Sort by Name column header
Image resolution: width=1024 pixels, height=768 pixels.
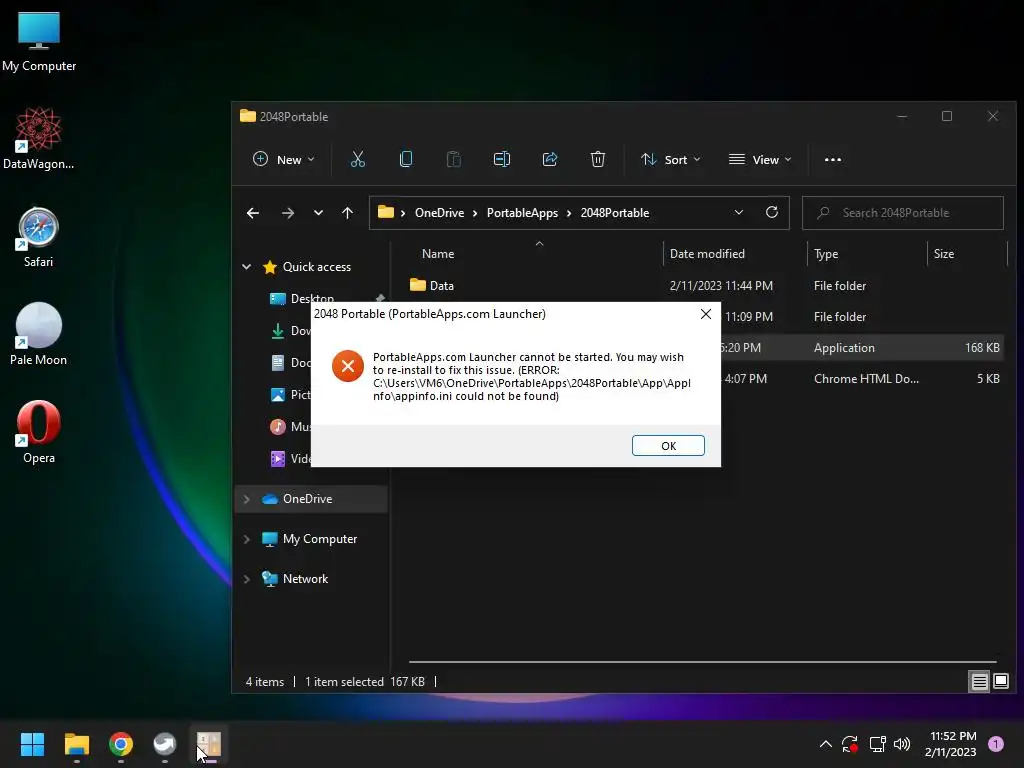[438, 254]
